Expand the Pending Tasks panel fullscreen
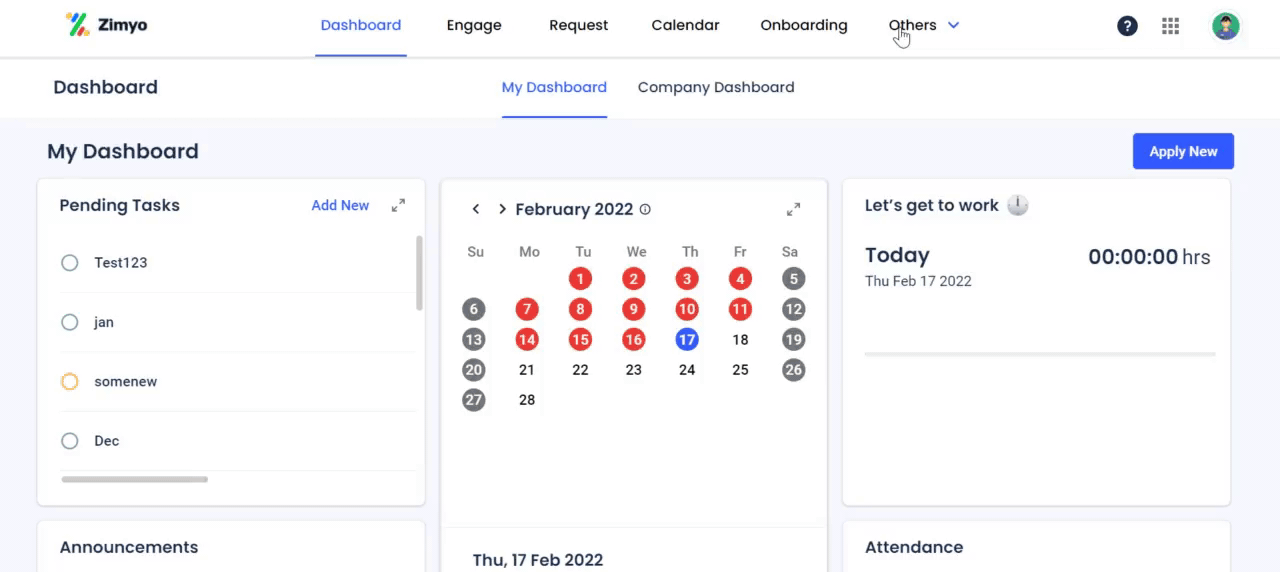The height and width of the screenshot is (572, 1280). coord(398,205)
